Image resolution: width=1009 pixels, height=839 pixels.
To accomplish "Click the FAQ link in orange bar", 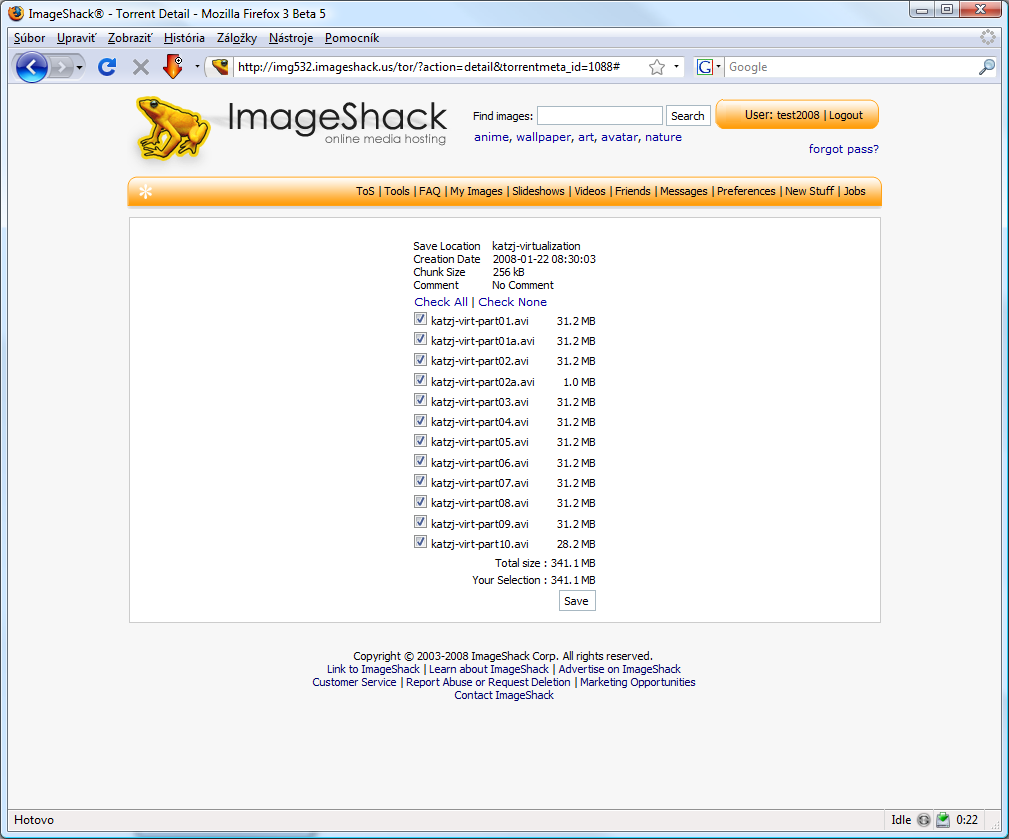I will [430, 191].
